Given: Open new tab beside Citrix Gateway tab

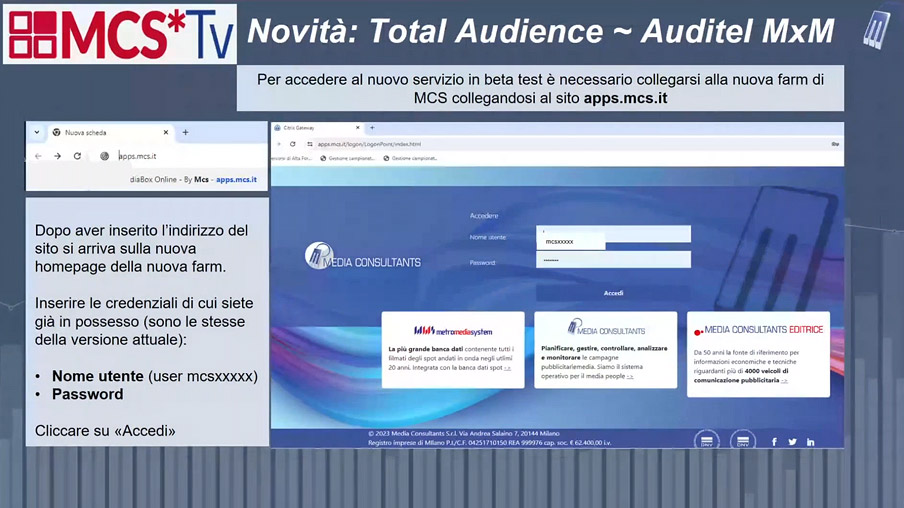Looking at the screenshot, I should click(372, 127).
